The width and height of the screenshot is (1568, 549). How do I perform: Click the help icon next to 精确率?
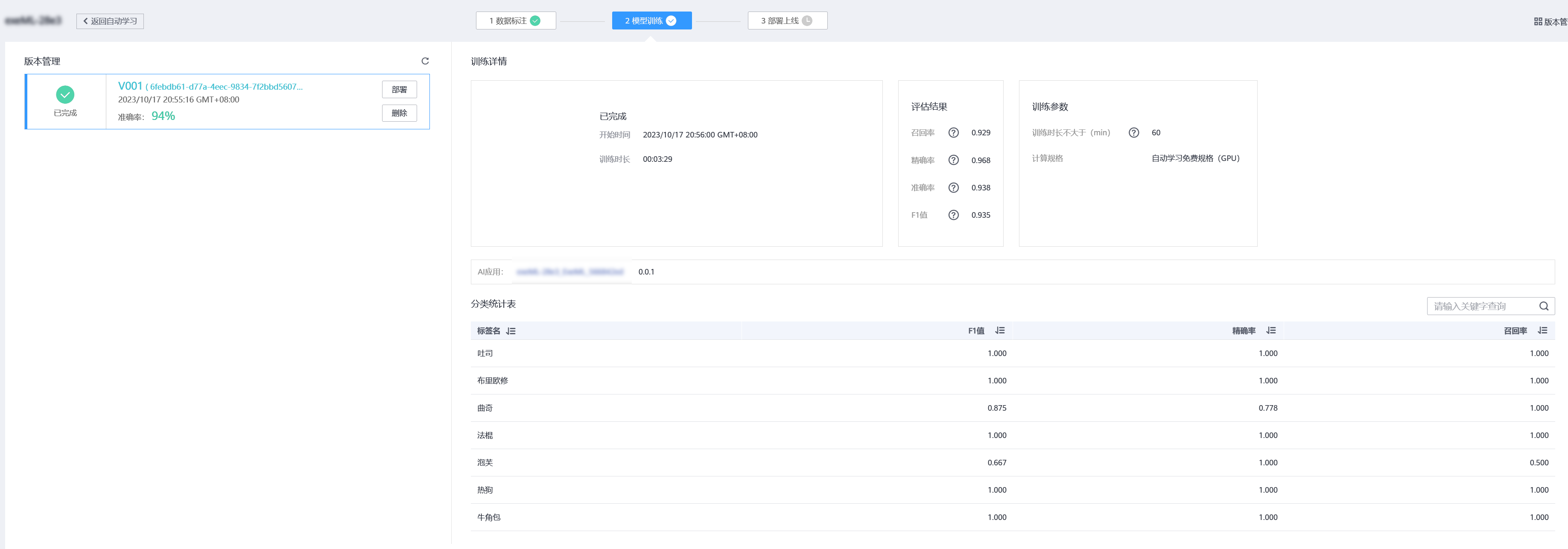[x=953, y=160]
